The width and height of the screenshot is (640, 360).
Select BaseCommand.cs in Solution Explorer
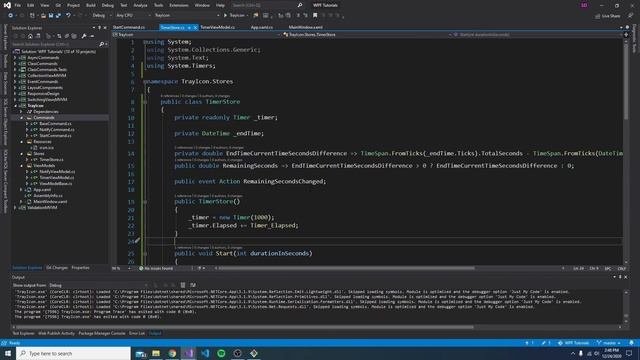pos(55,124)
